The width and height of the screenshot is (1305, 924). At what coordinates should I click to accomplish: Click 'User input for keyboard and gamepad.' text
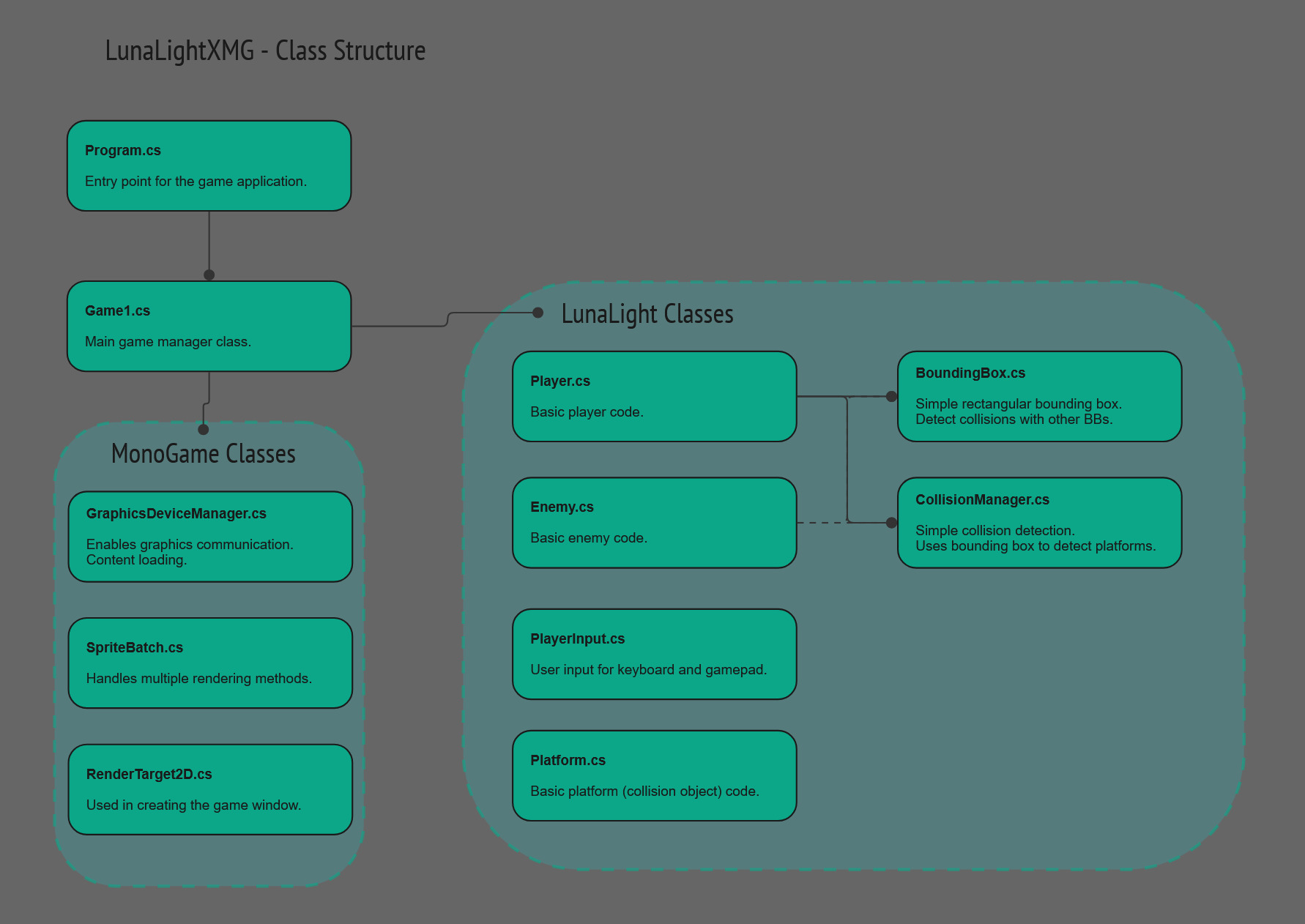coord(648,670)
